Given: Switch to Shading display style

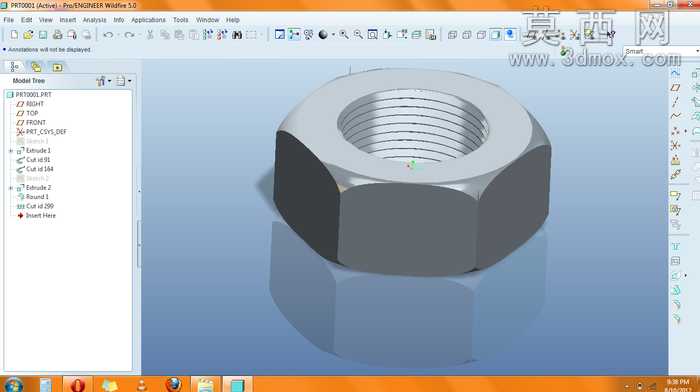Looking at the screenshot, I should click(x=496, y=34).
